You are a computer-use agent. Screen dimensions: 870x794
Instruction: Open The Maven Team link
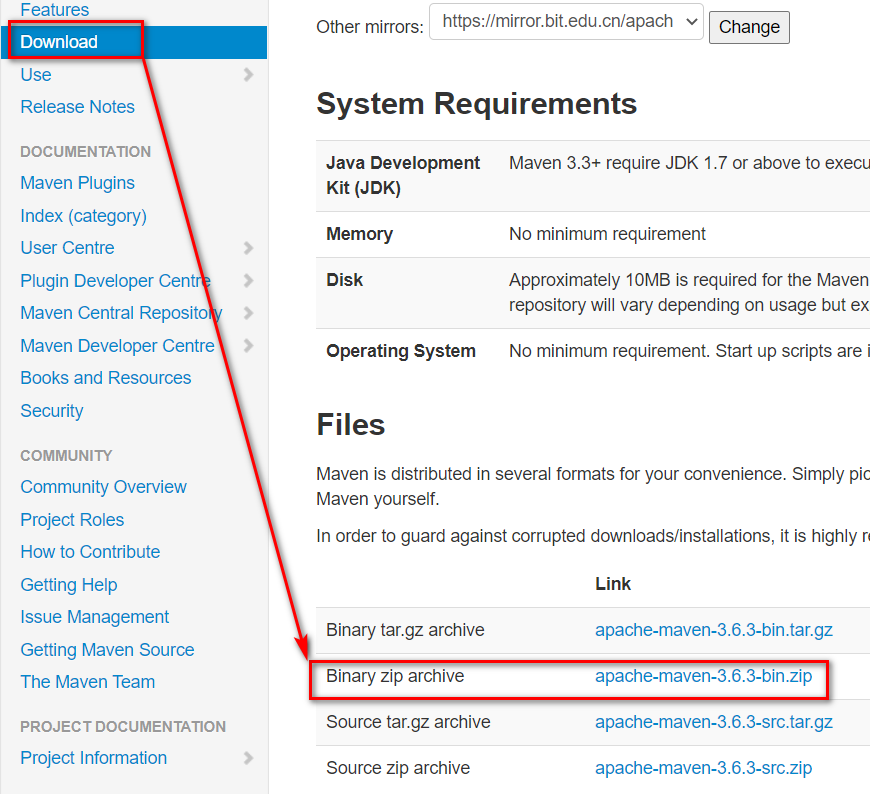(x=88, y=681)
